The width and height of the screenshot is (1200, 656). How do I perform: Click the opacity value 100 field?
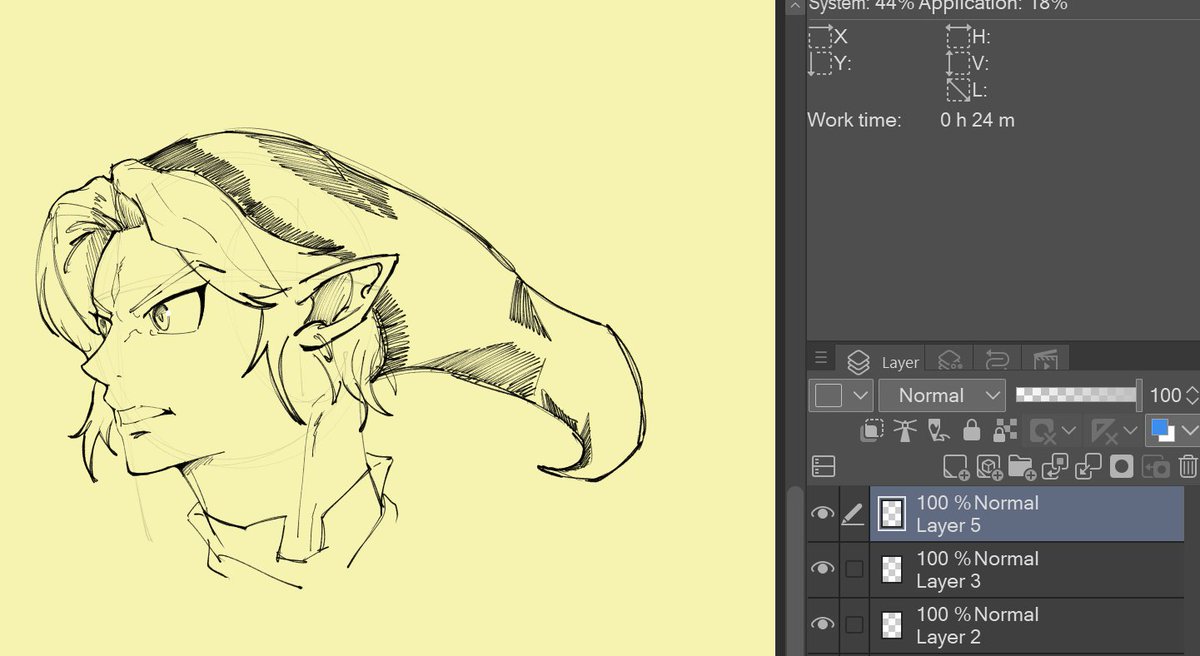click(1165, 396)
